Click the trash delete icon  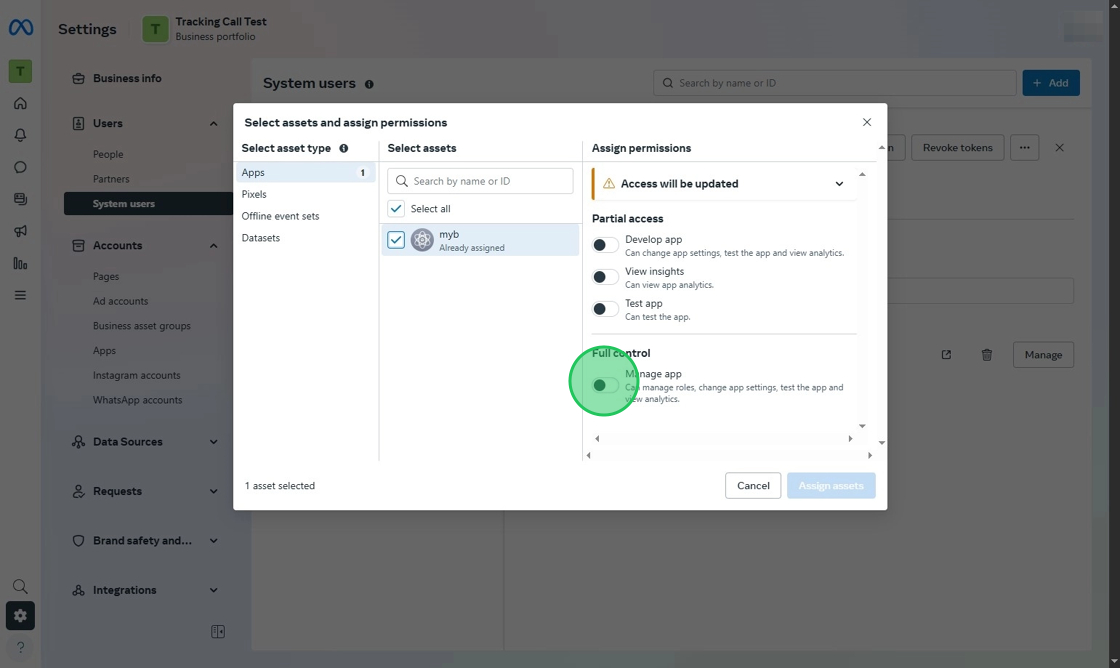[x=986, y=355]
